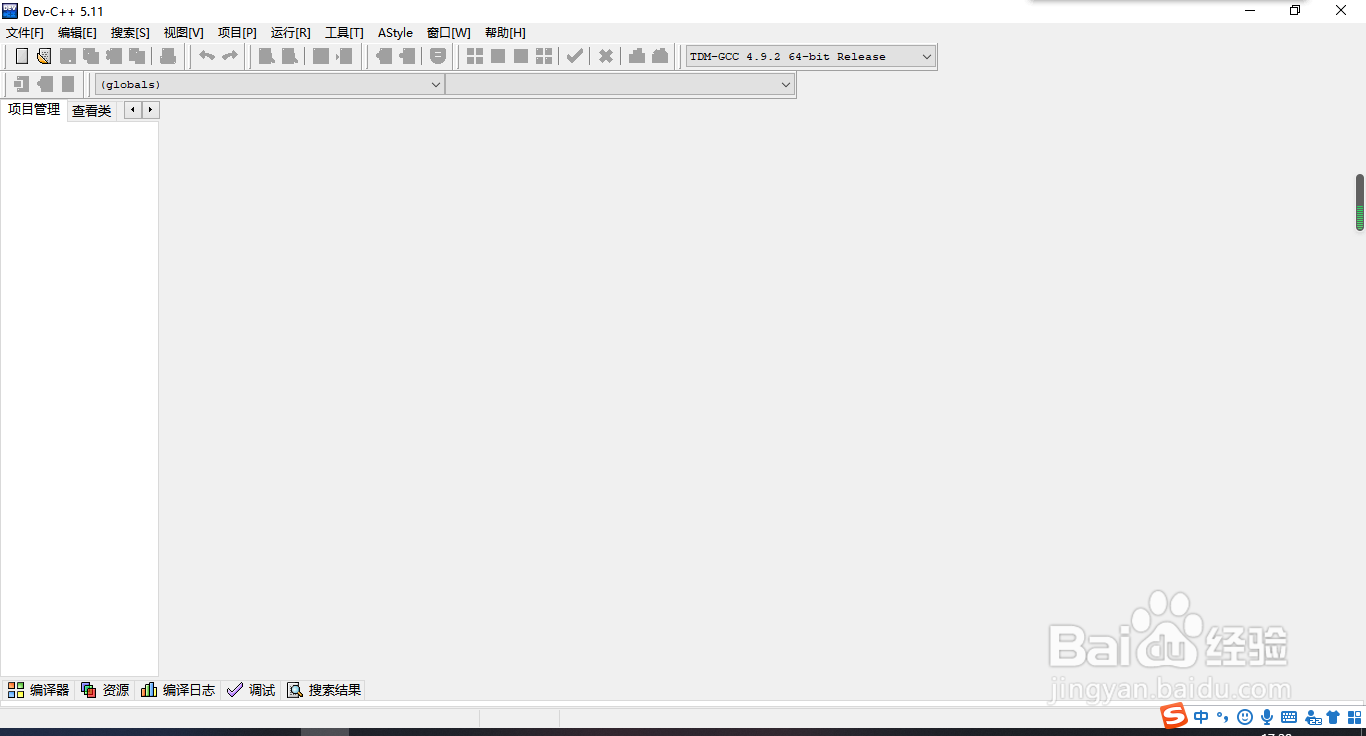
Task: Click the Redo arrow icon
Action: [230, 56]
